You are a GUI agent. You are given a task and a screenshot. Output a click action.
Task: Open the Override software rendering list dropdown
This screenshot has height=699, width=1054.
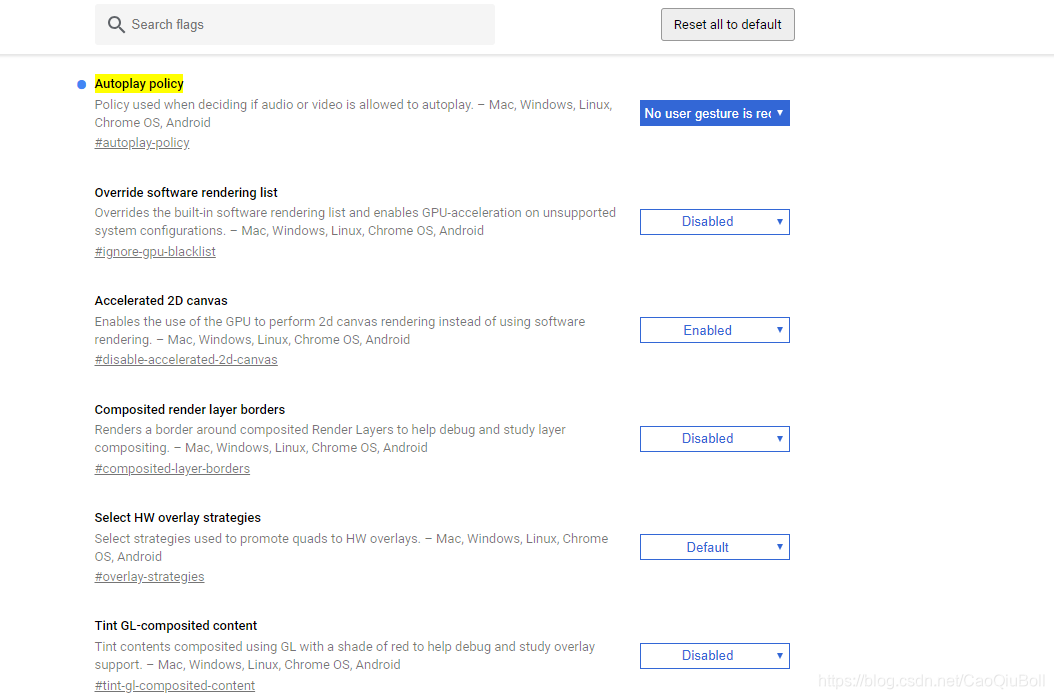[x=714, y=221]
